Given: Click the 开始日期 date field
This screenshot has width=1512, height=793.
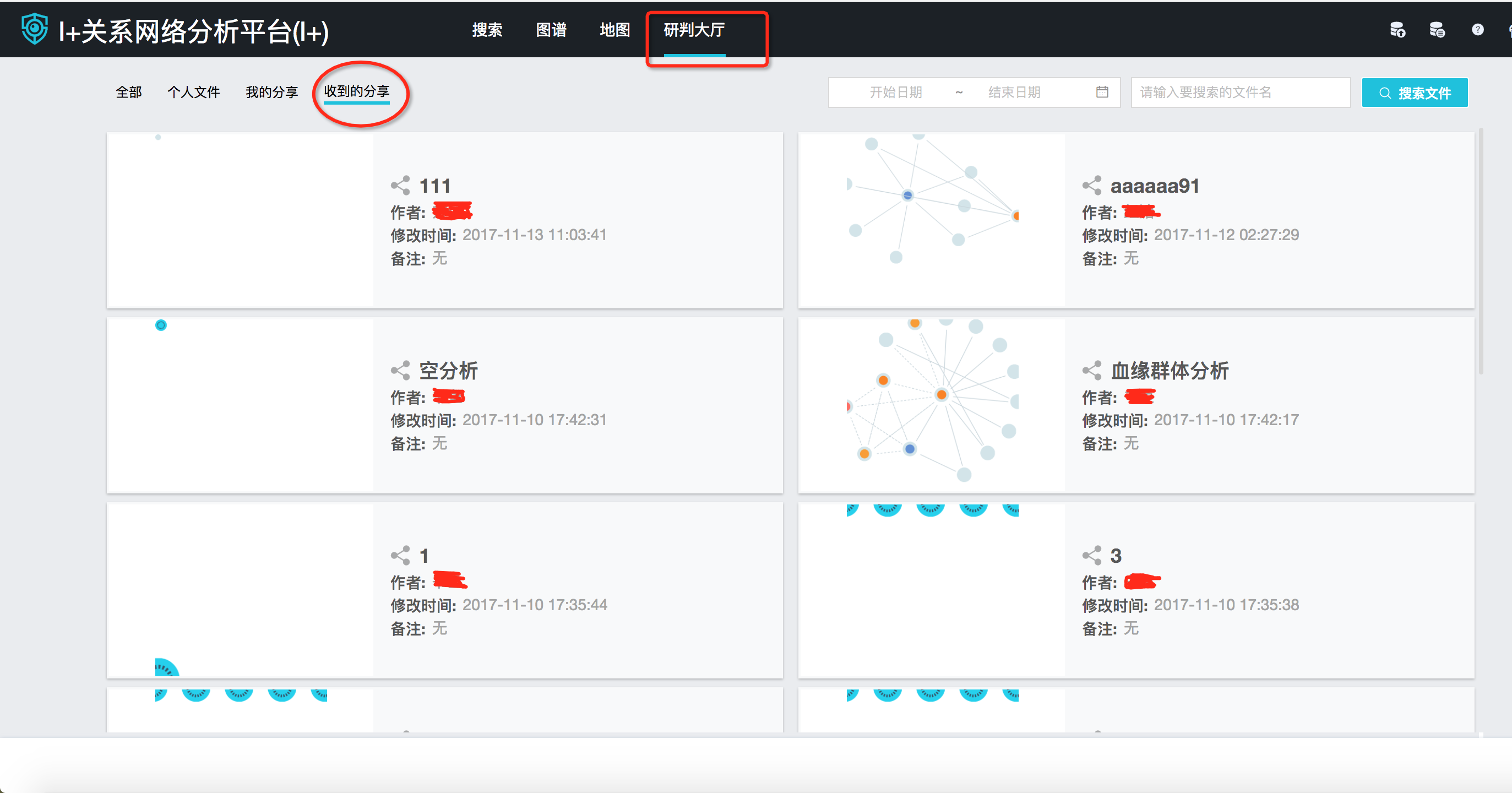Looking at the screenshot, I should click(896, 92).
